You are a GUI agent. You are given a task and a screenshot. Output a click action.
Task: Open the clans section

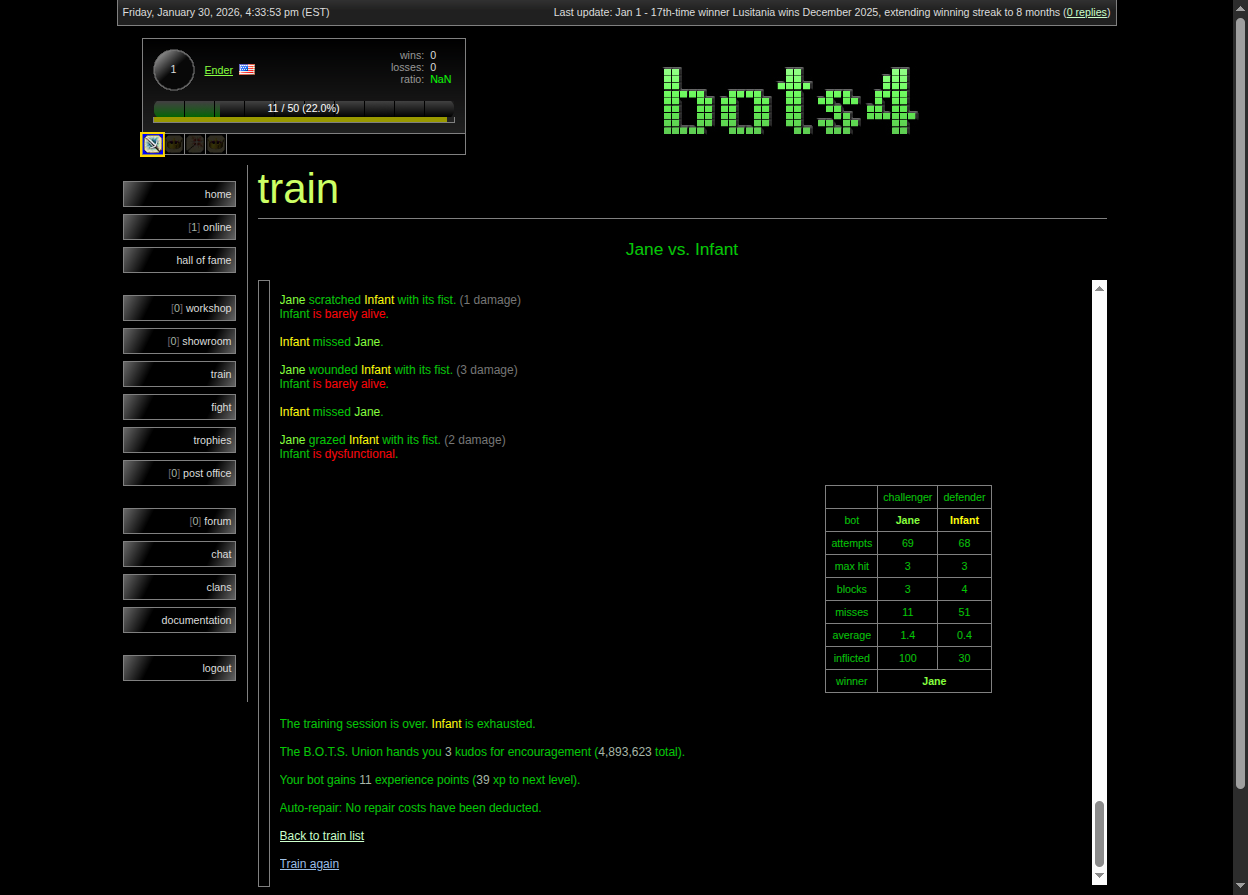[x=180, y=587]
